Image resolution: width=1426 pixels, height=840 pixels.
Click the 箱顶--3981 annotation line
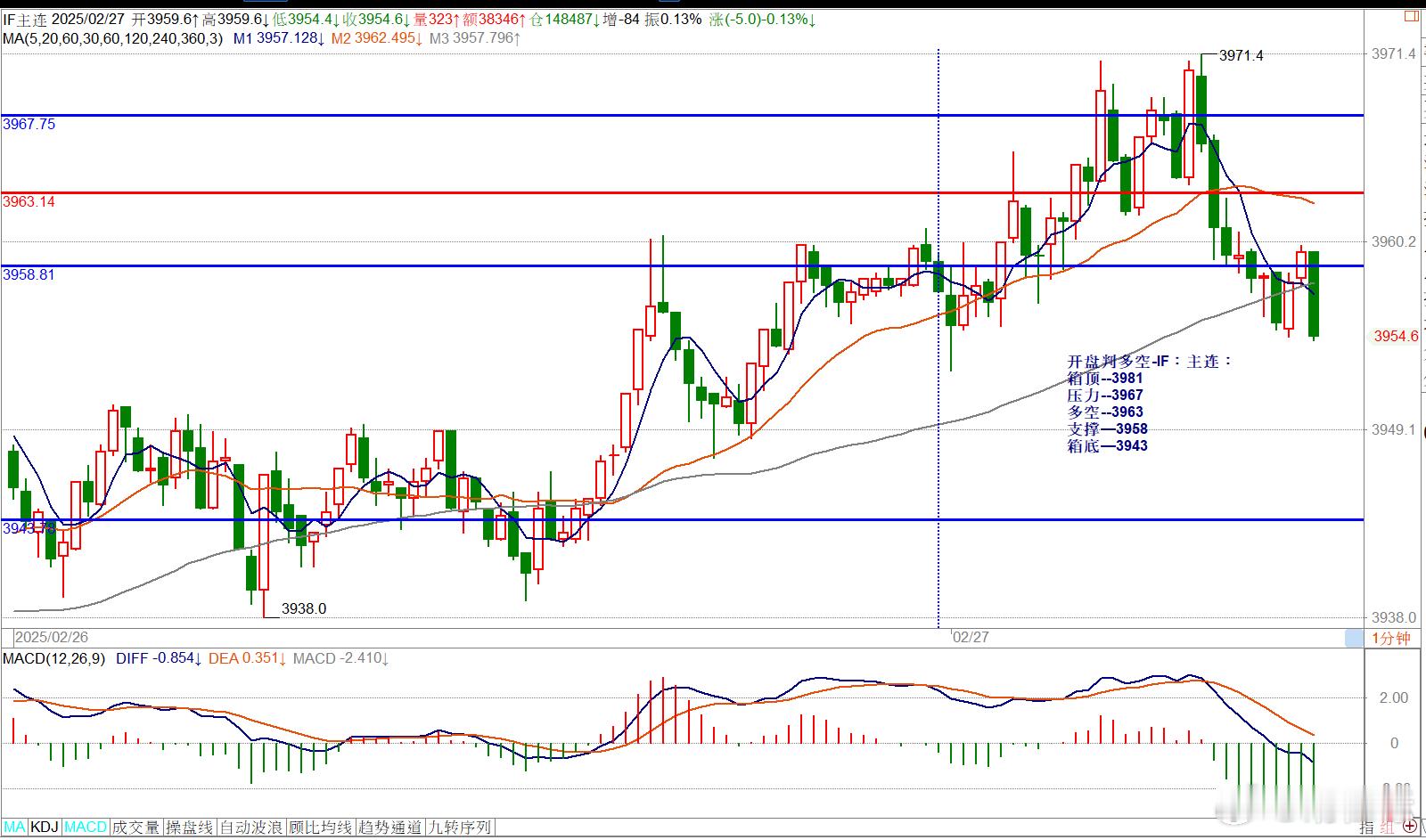[x=1105, y=379]
